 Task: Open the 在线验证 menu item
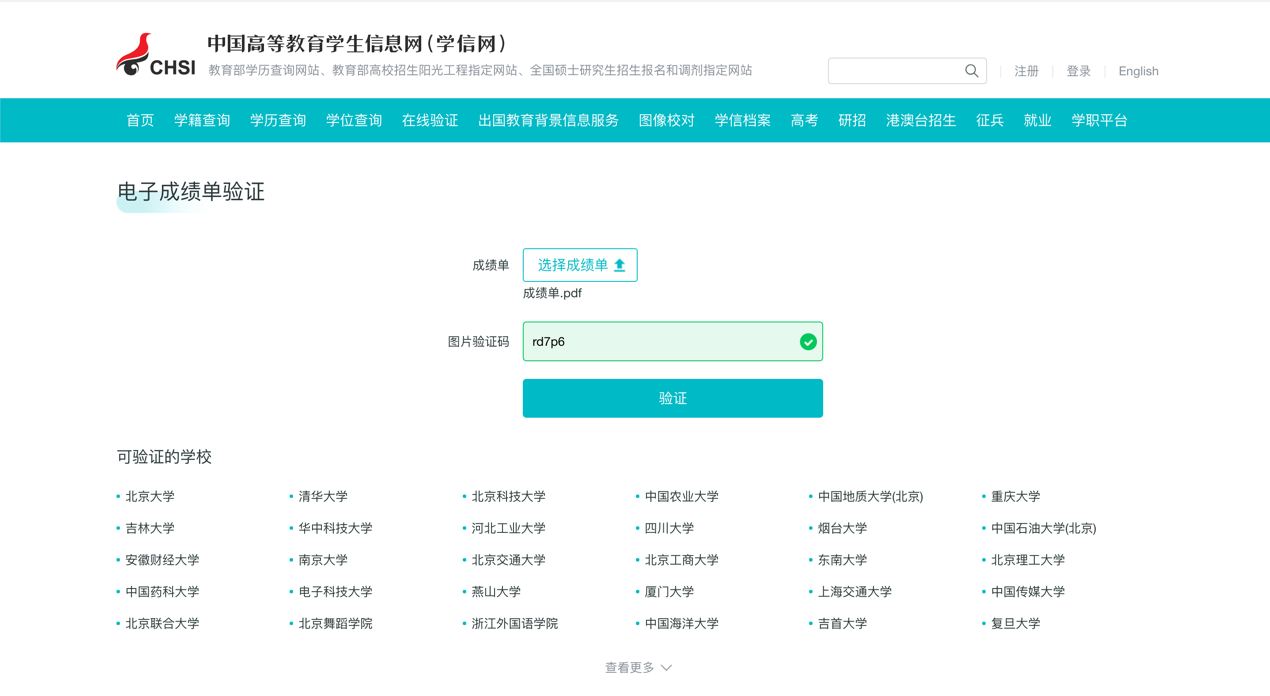point(429,120)
